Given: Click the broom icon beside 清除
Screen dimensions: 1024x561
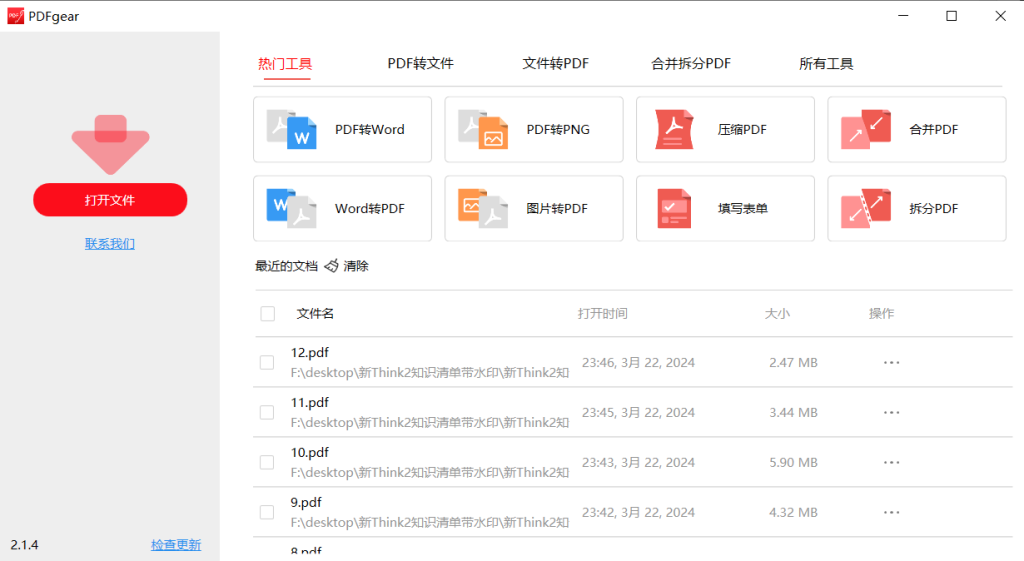Looking at the screenshot, I should (331, 266).
